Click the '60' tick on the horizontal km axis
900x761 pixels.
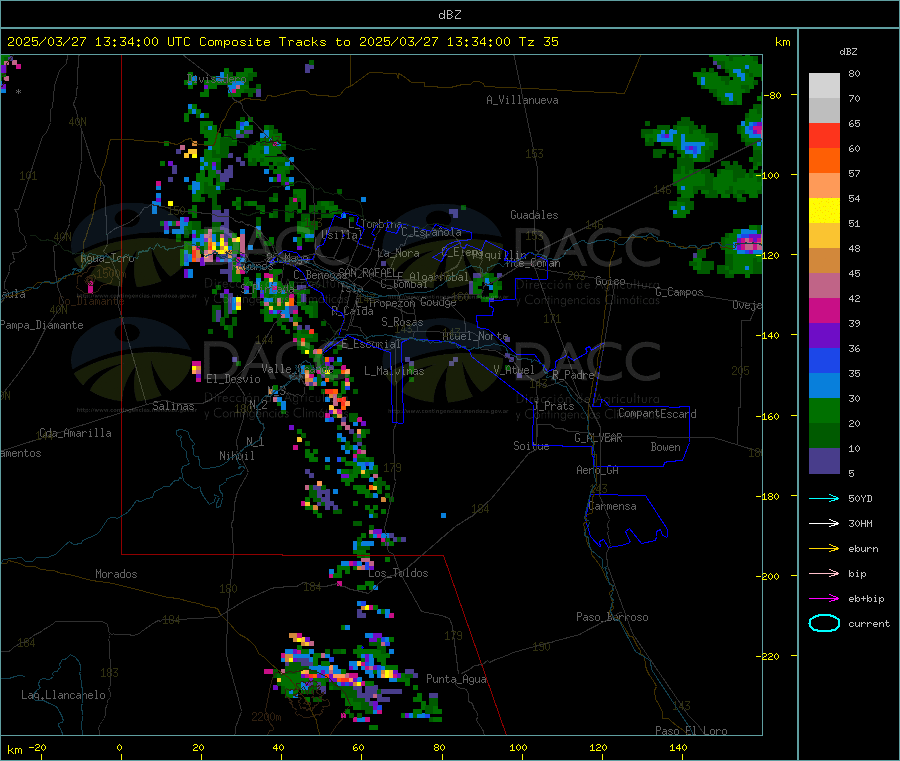click(358, 747)
